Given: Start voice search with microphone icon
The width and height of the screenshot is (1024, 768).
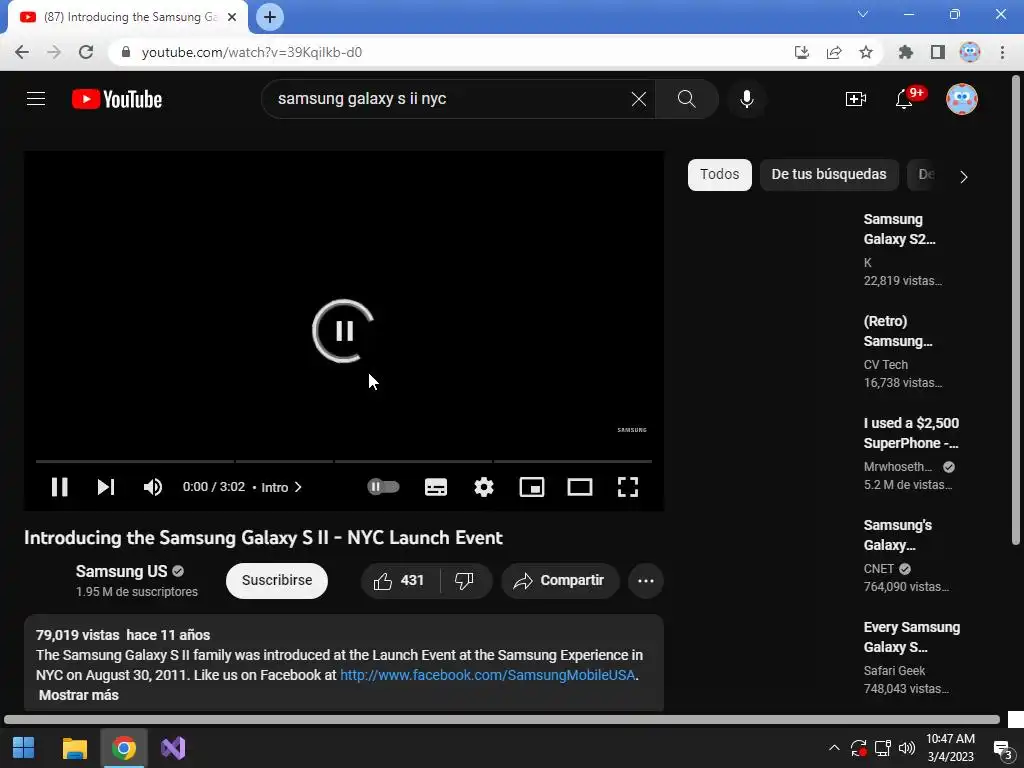Looking at the screenshot, I should pos(746,99).
